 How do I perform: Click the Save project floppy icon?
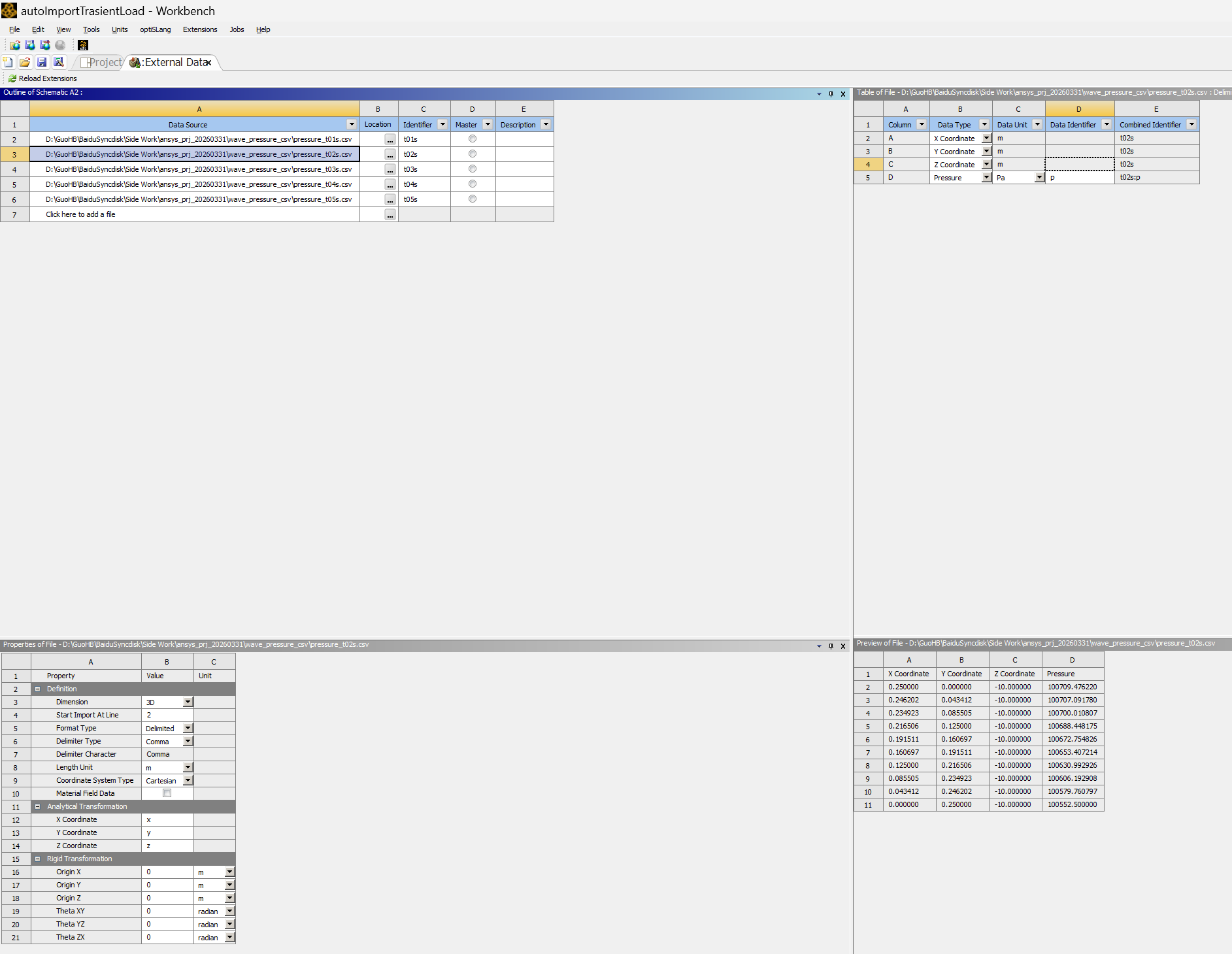(x=42, y=62)
